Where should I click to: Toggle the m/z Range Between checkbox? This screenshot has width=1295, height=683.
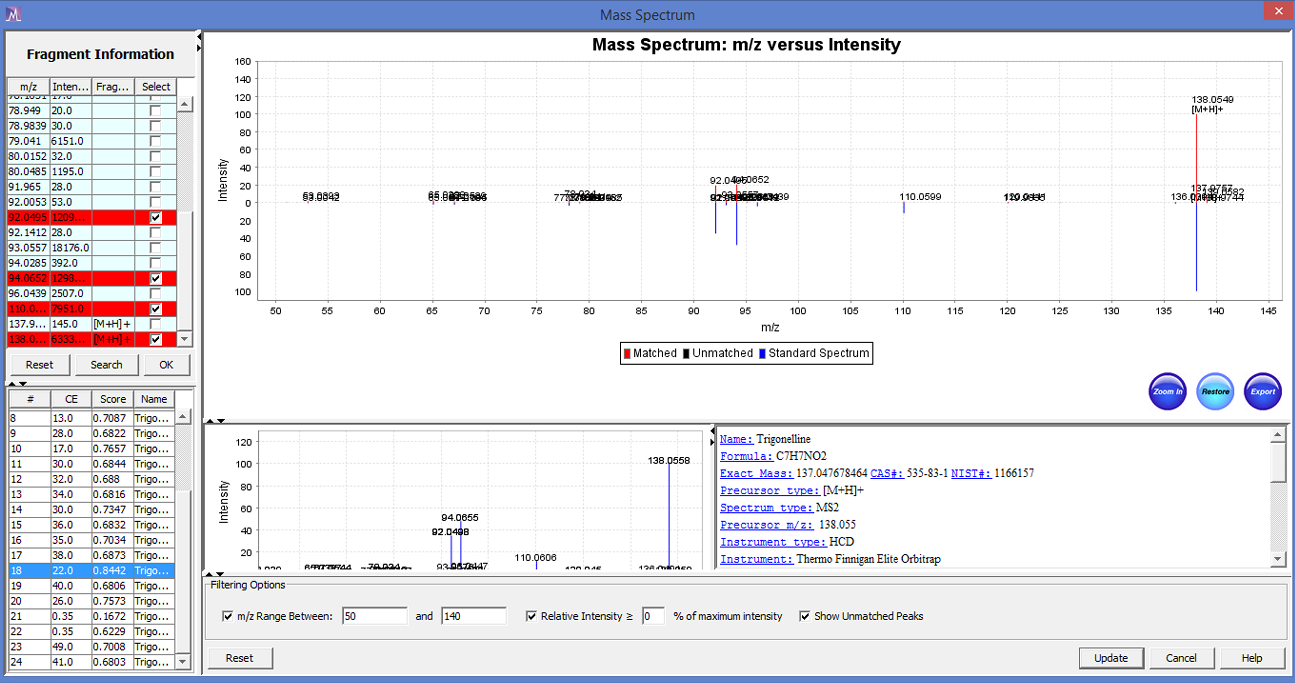pos(228,616)
